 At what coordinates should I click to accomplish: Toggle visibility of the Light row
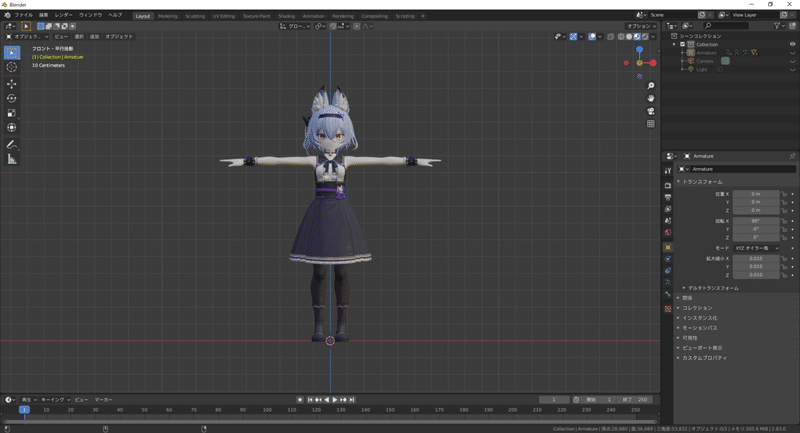[x=792, y=69]
